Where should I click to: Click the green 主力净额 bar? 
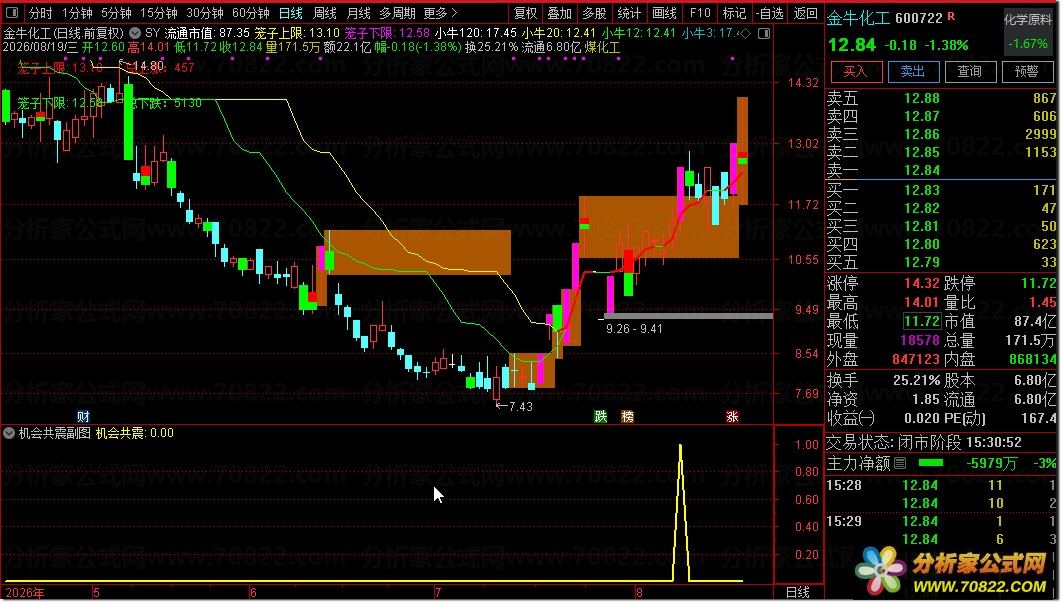click(x=930, y=463)
